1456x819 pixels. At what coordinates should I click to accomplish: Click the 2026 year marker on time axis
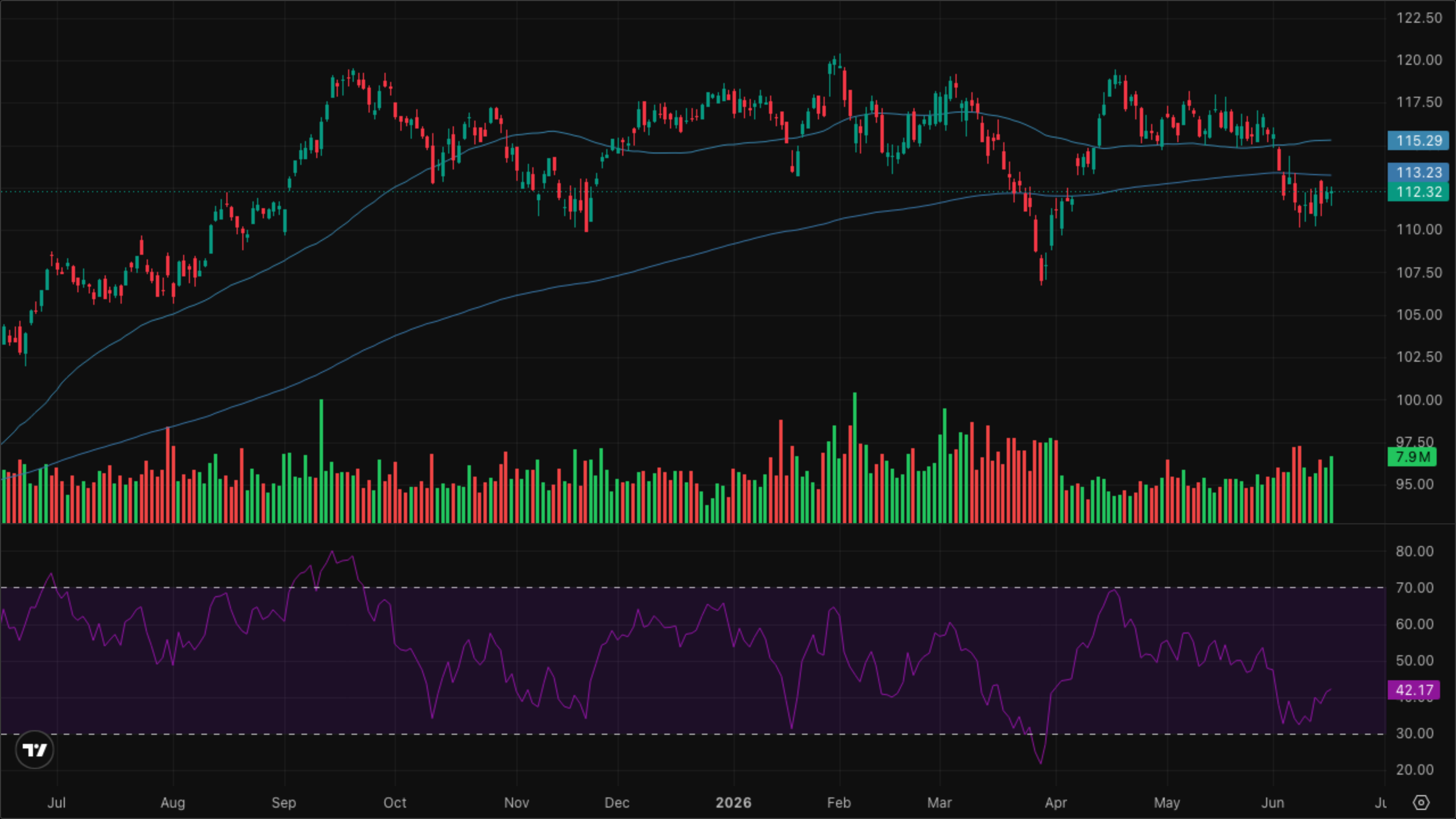click(x=733, y=803)
